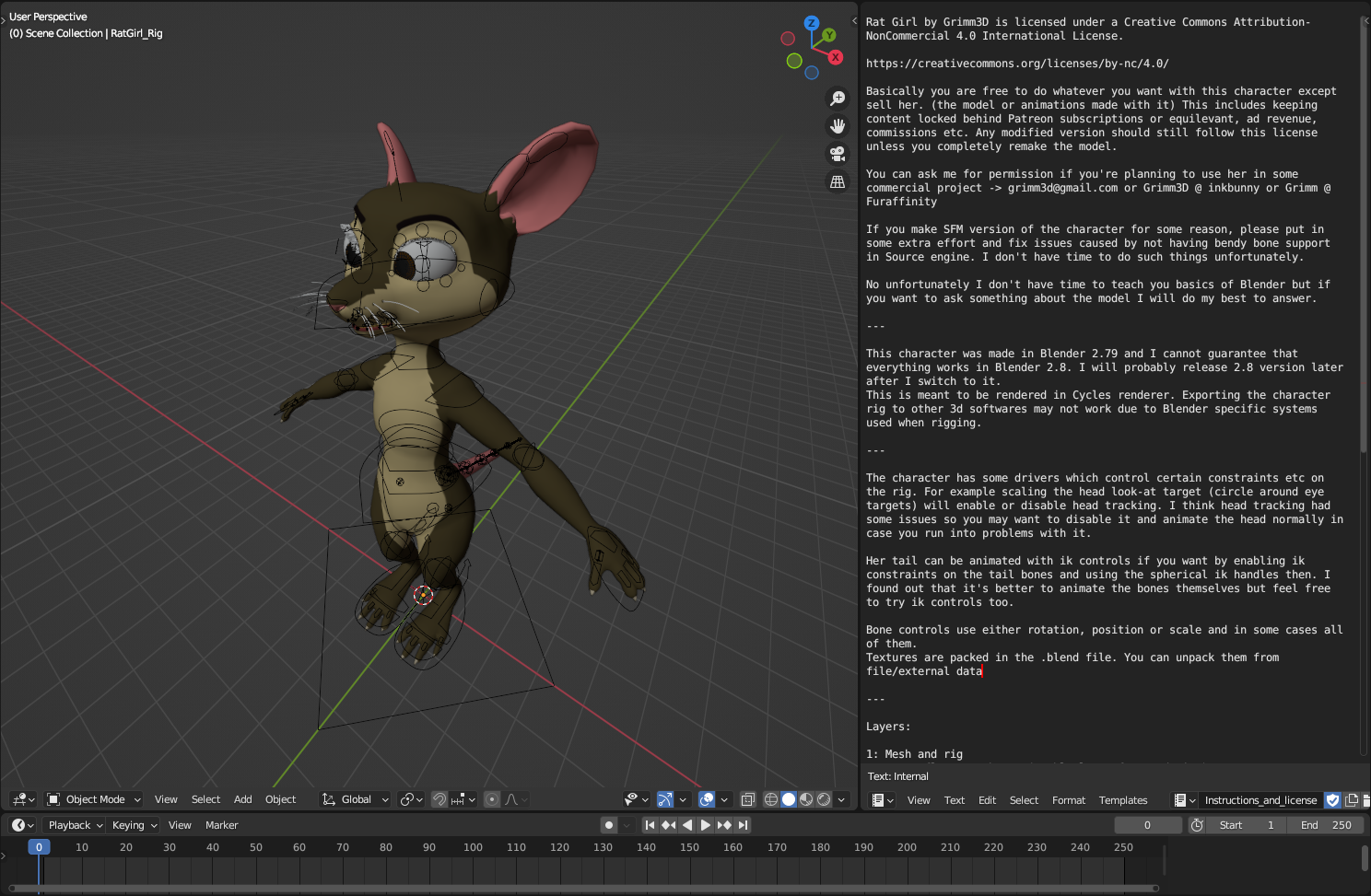Click the pan hand icon in viewport
Screen dimensions: 1371x896
pos(837,126)
